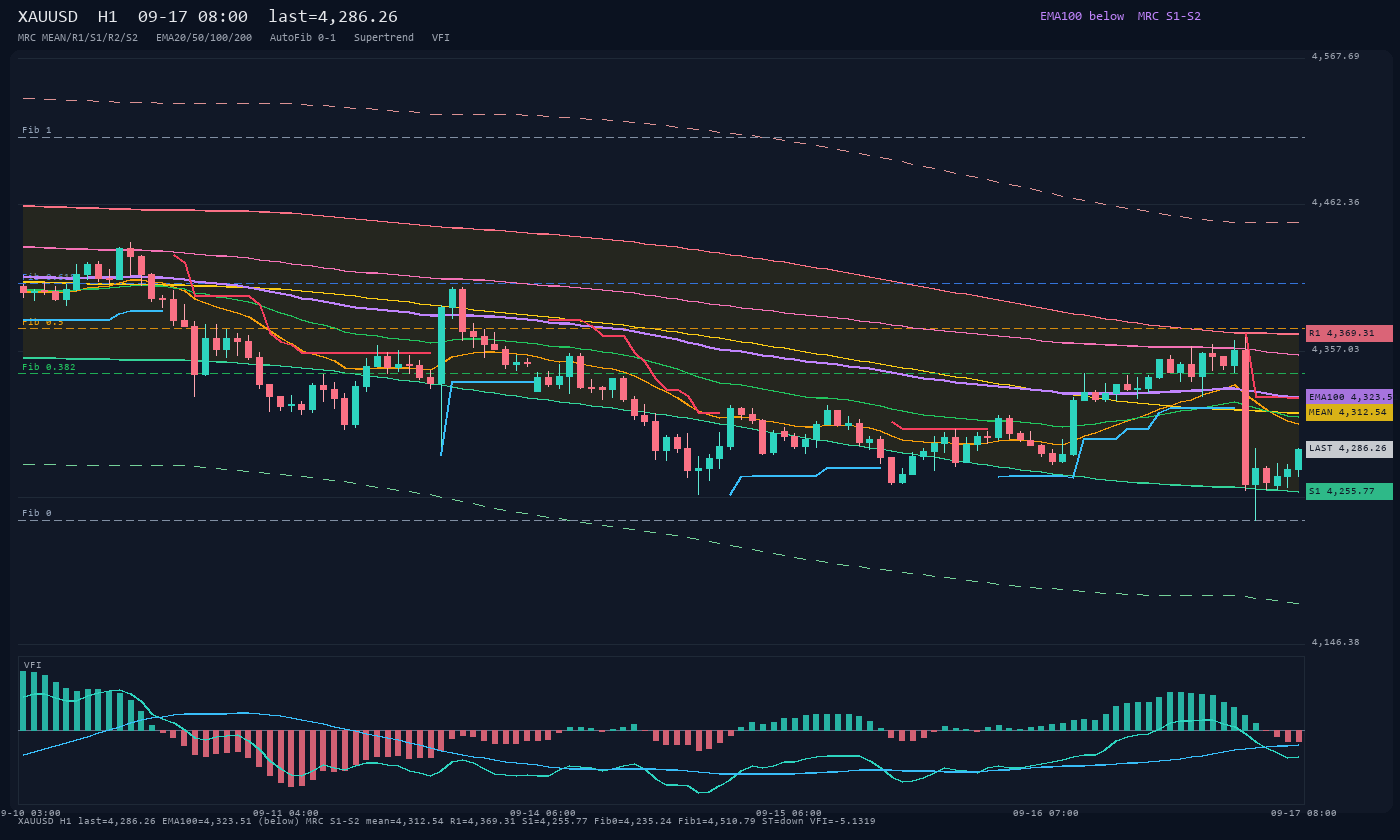Viewport: 1400px width, 840px height.
Task: Click the R1 4,369.31 price tag
Action: click(1349, 333)
